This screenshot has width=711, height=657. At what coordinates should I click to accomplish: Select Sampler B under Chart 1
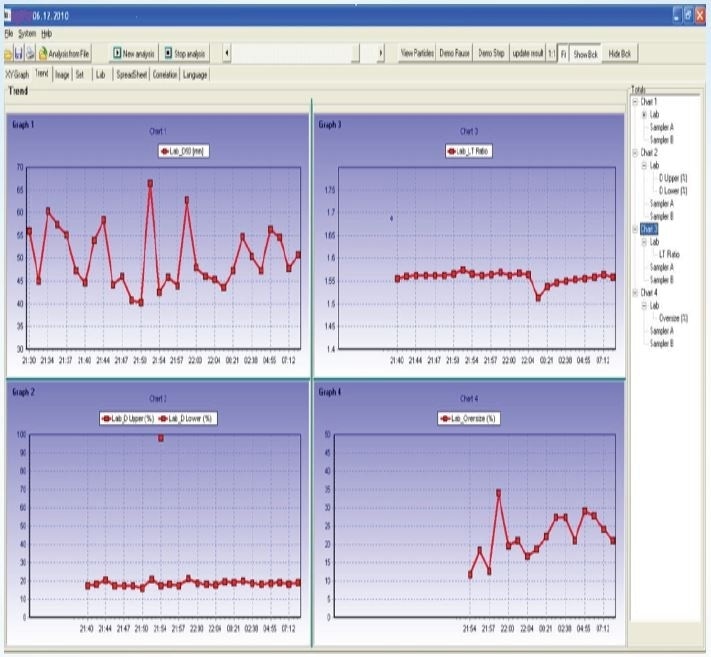pos(662,140)
